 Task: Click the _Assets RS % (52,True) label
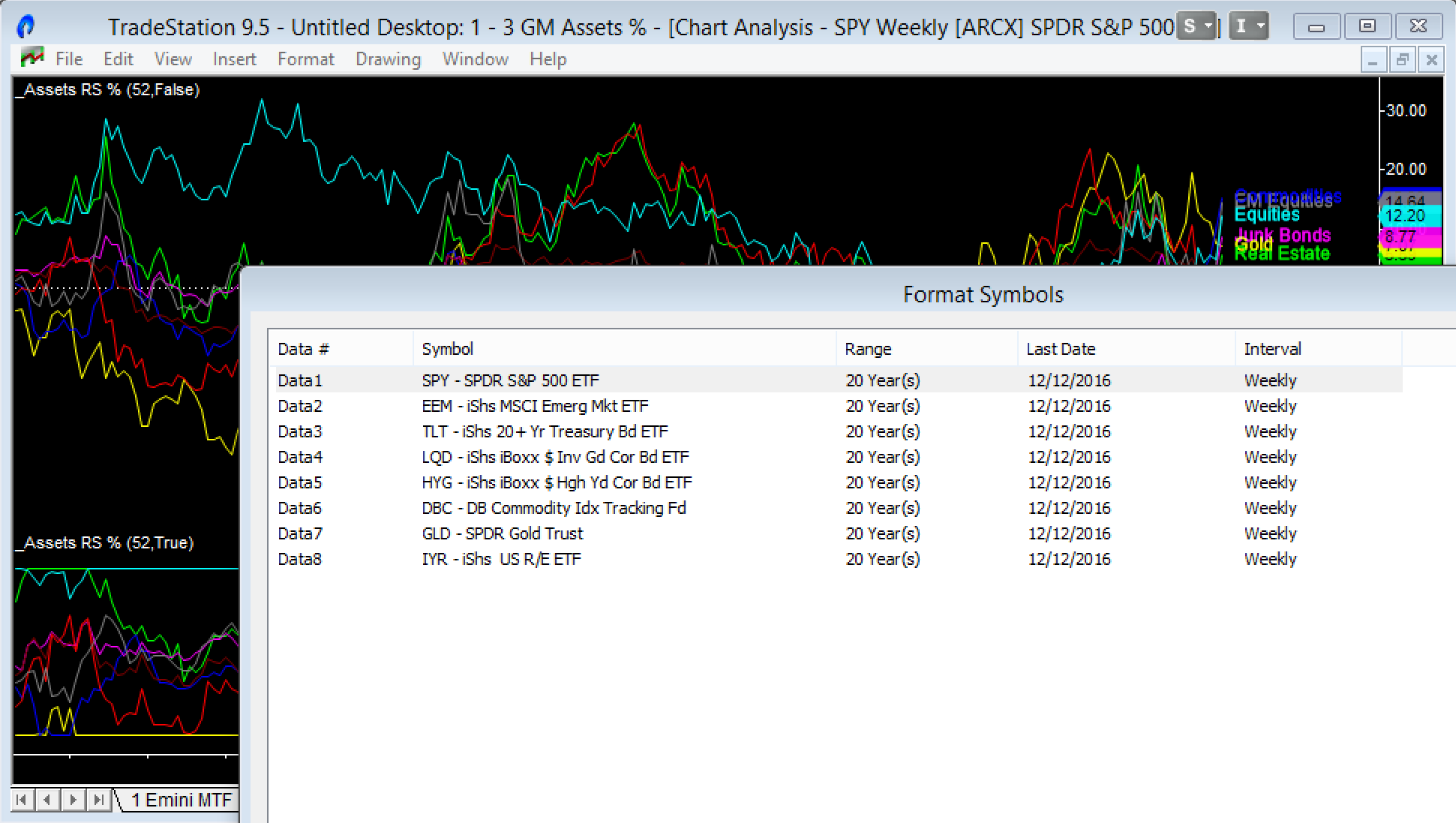[106, 542]
